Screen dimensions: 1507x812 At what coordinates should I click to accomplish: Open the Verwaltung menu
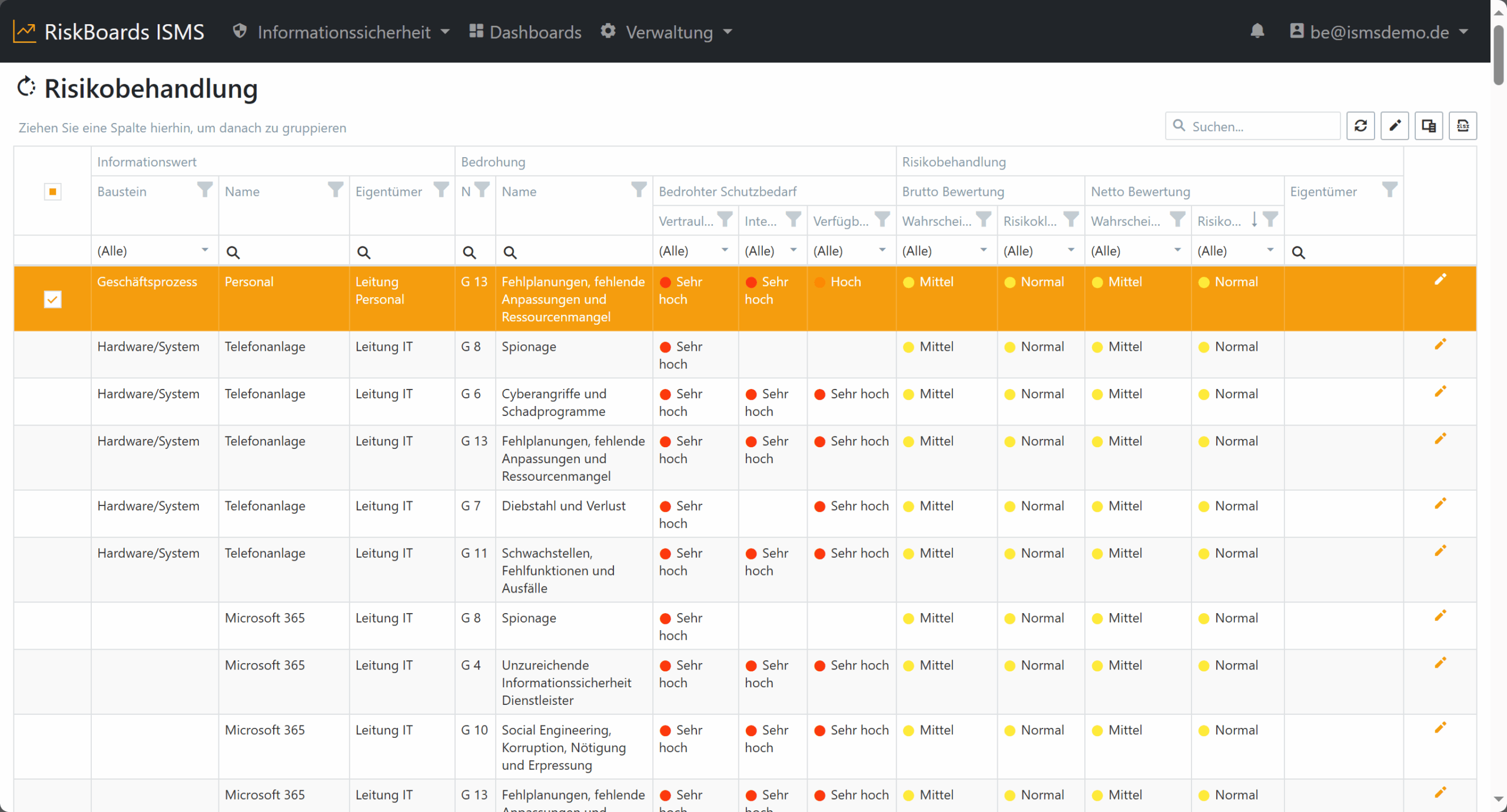point(666,32)
